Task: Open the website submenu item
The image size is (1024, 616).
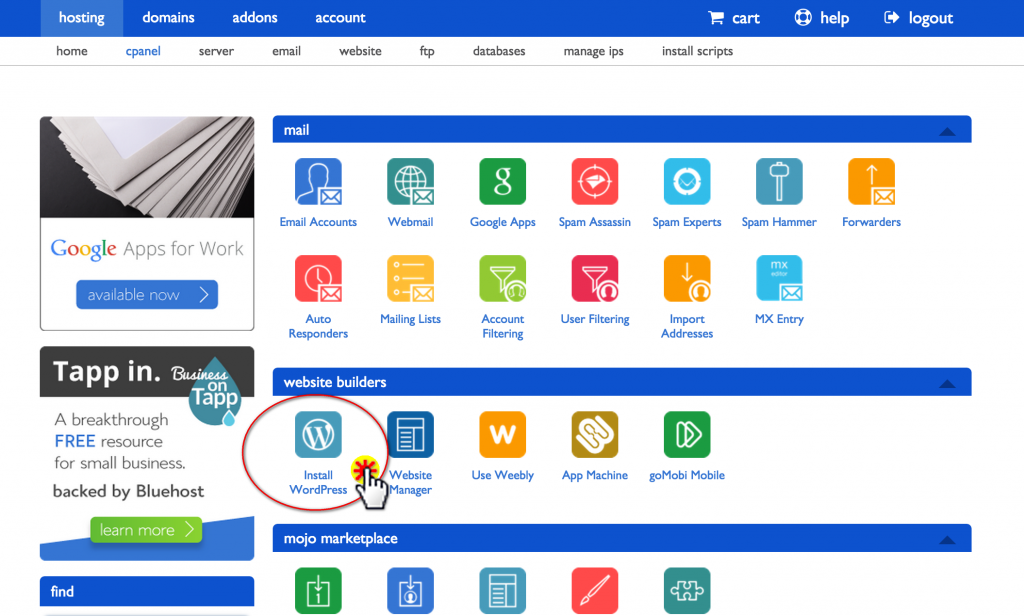Action: 360,51
